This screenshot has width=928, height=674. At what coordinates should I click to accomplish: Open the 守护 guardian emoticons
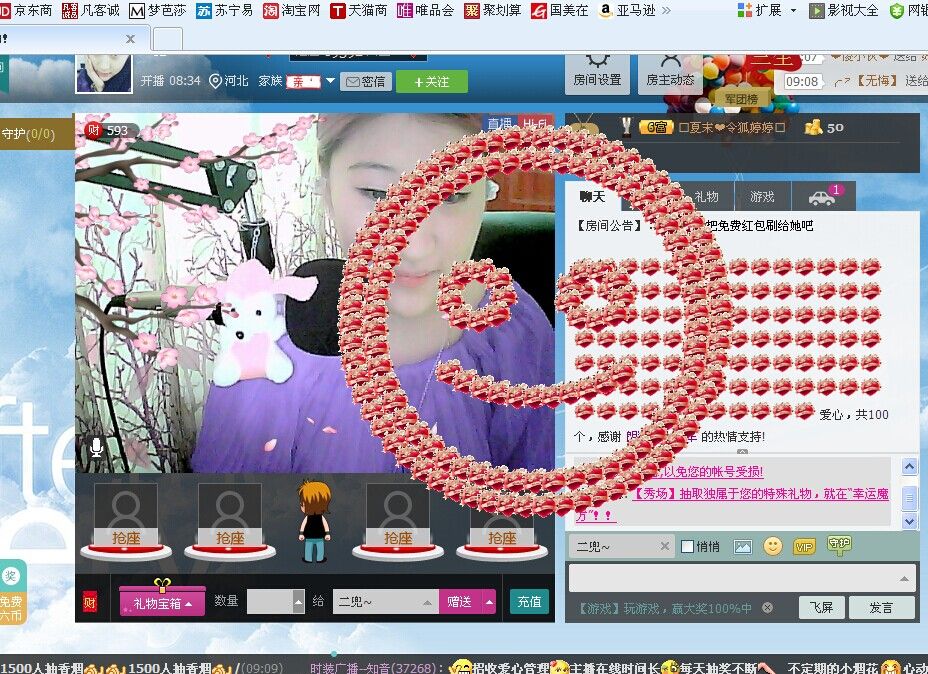pos(839,545)
